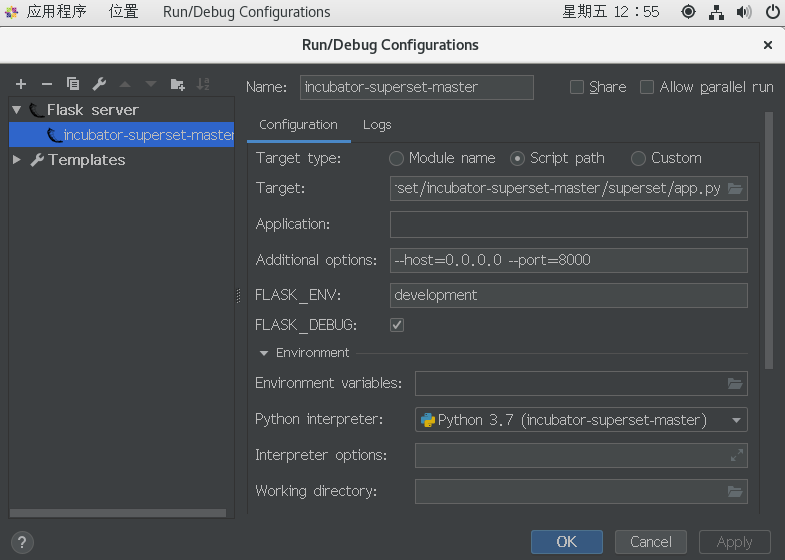Add a new run configuration
This screenshot has height=560, width=785.
21,84
